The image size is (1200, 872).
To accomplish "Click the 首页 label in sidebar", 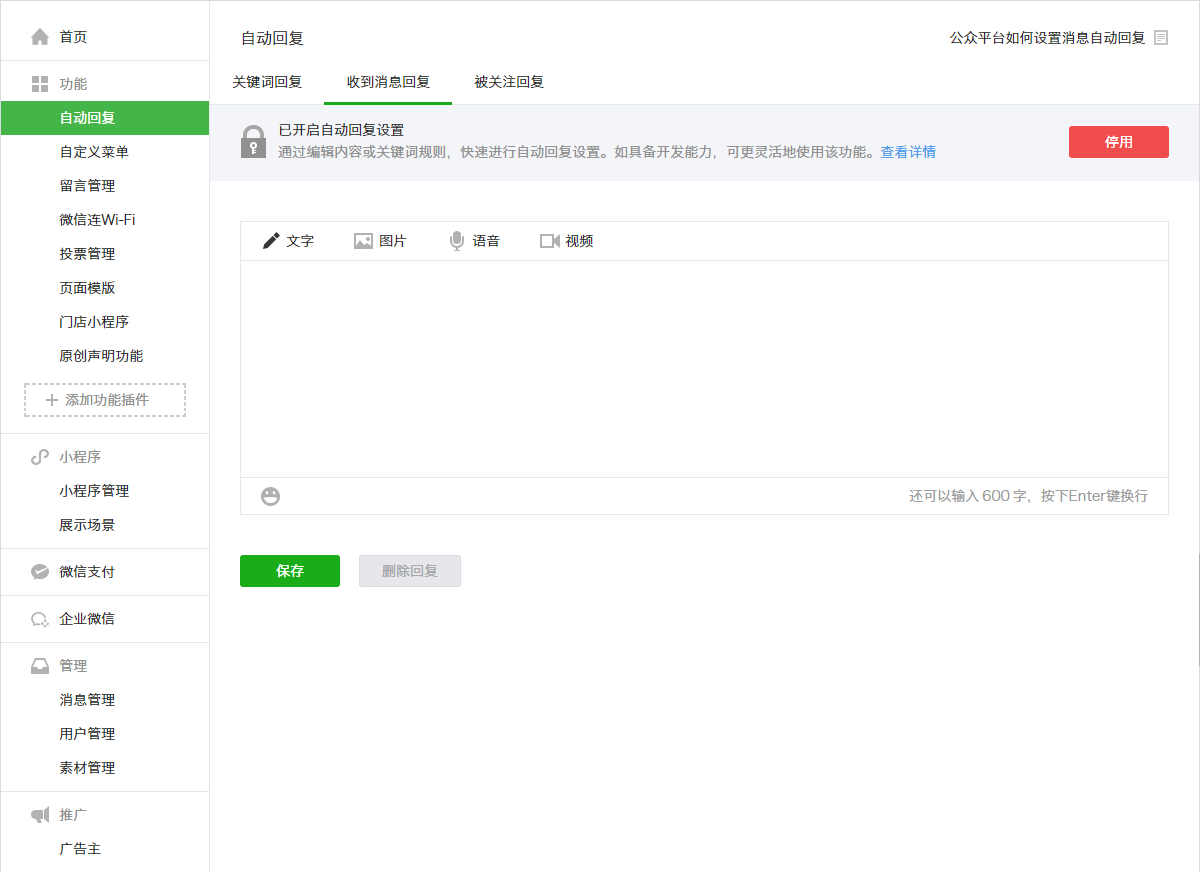I will tap(73, 37).
